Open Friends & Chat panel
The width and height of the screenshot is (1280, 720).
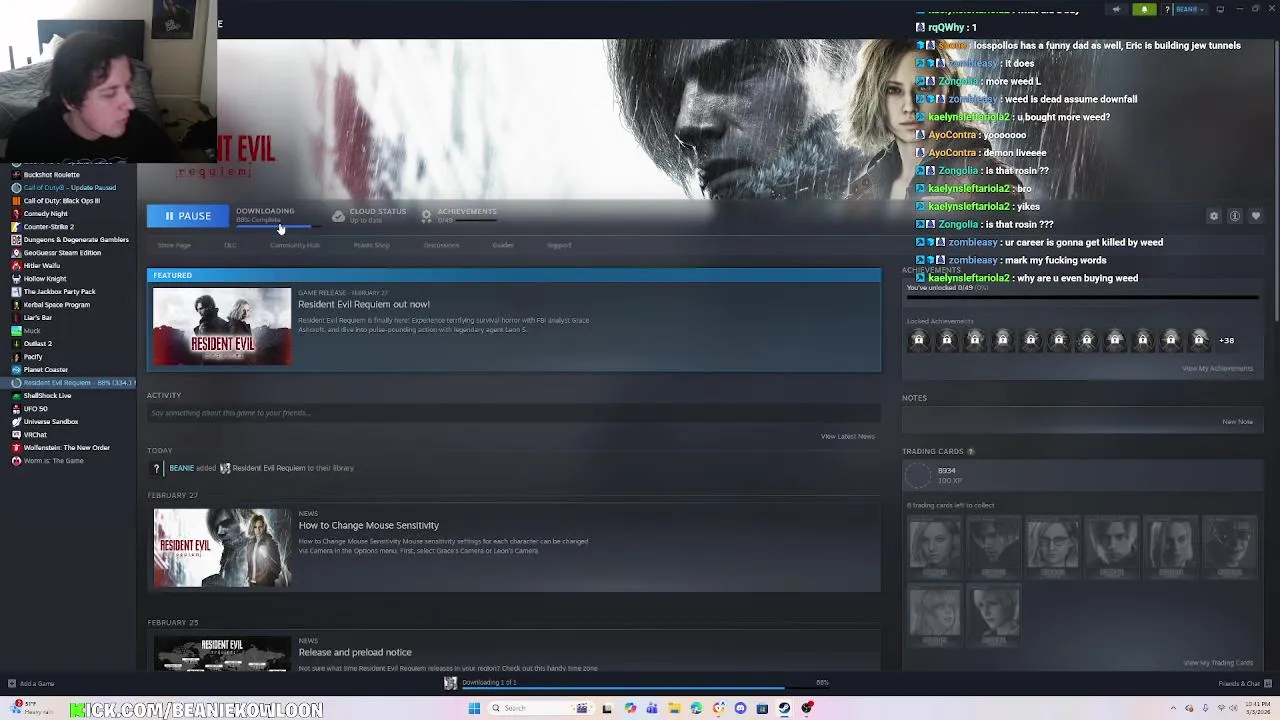pos(1245,684)
